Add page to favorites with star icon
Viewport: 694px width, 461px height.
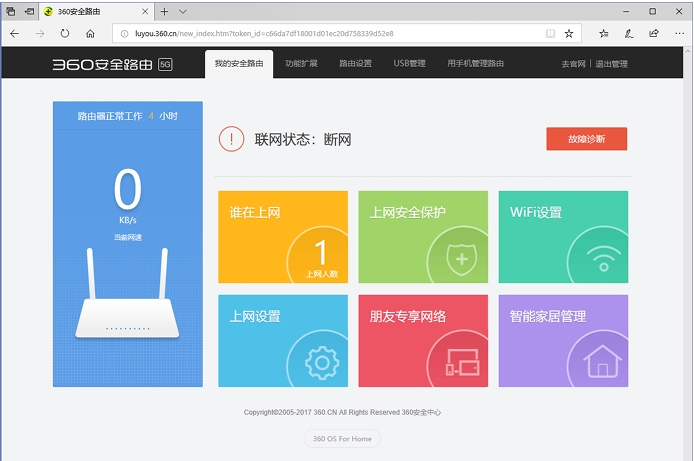pyautogui.click(x=569, y=33)
